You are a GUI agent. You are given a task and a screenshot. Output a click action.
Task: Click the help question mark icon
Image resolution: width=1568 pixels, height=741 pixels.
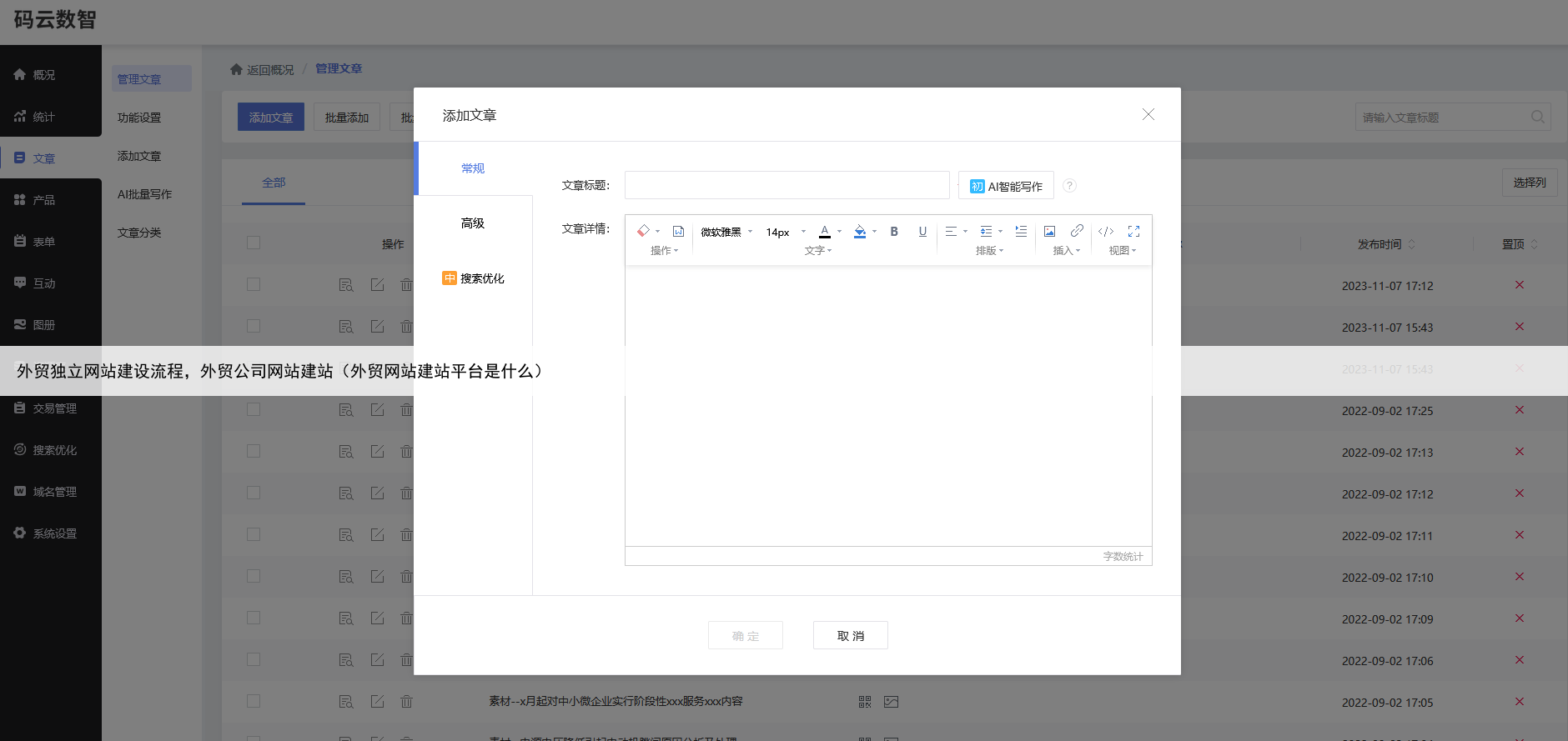point(1069,186)
